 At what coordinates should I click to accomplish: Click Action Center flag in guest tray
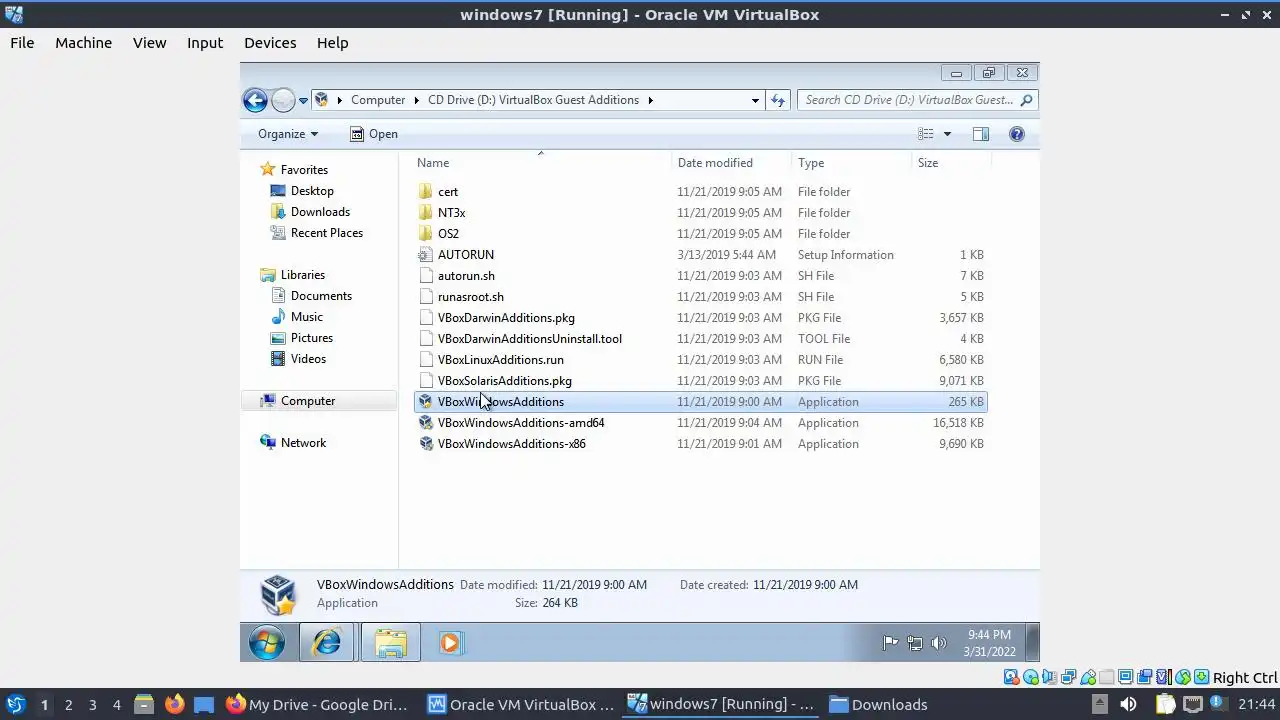click(890, 643)
